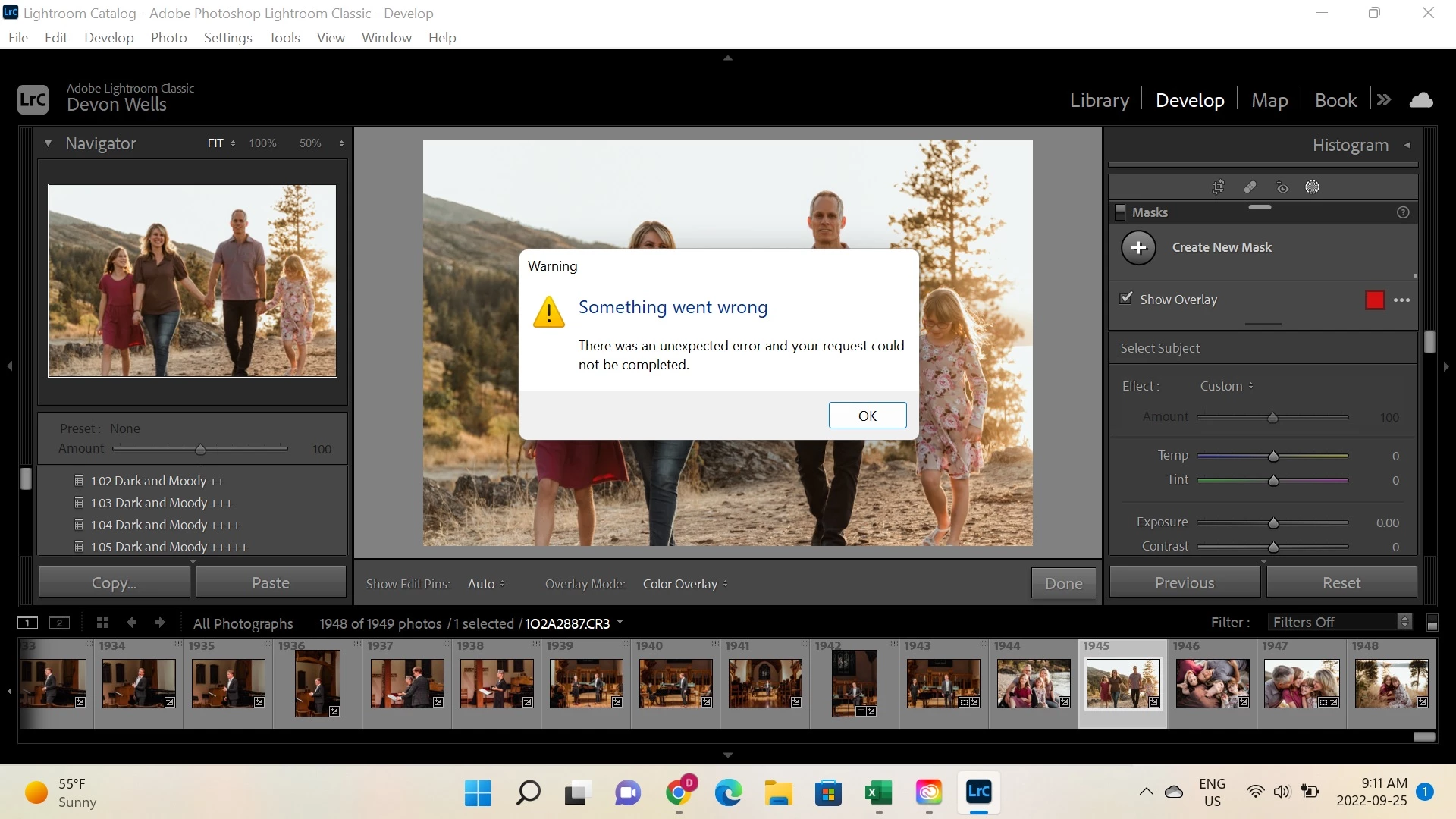Click the red overlay color swatch
Screen dimensions: 1456x819
1375,300
